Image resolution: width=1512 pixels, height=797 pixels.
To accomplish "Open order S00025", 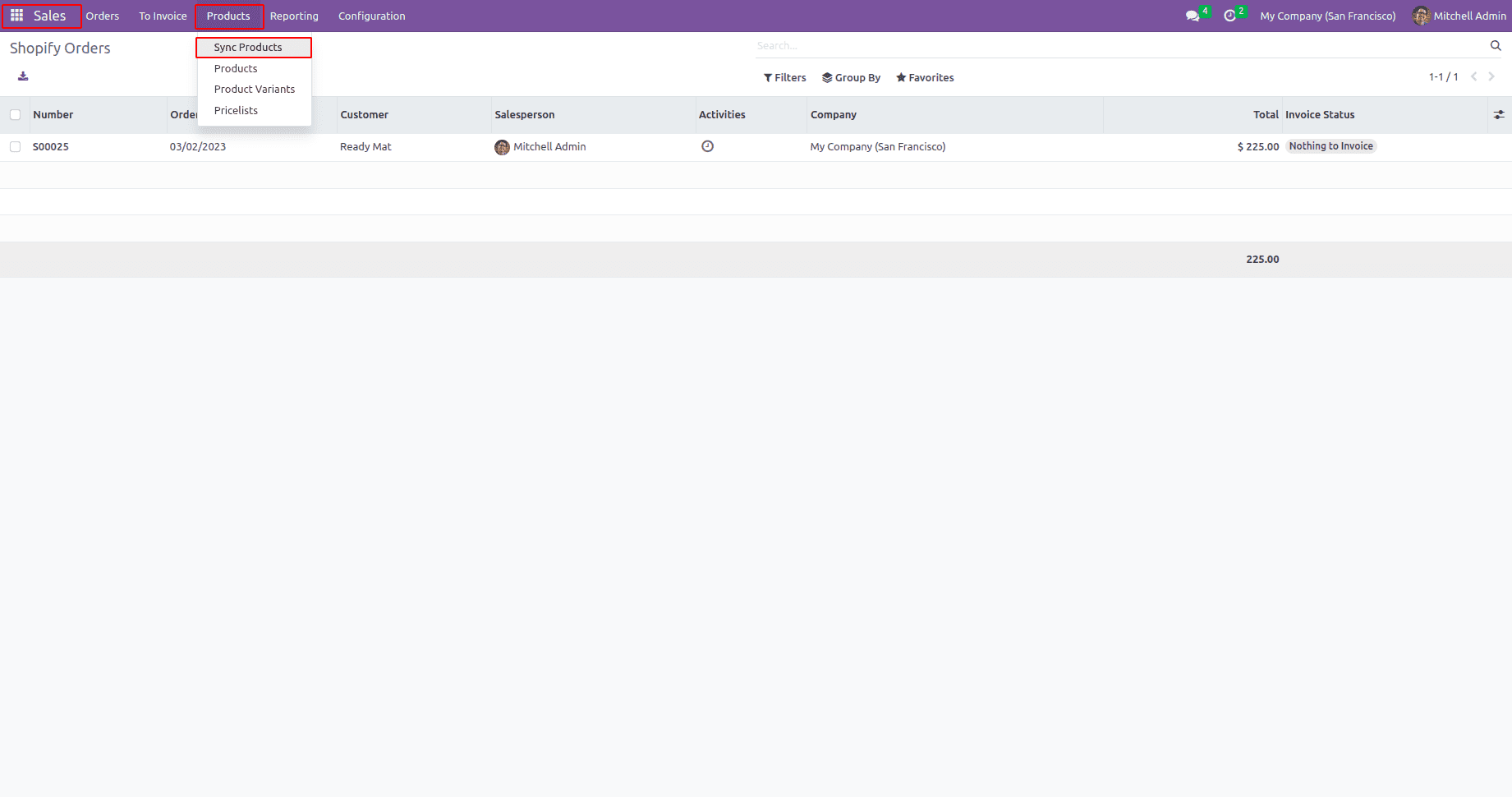I will [x=51, y=147].
